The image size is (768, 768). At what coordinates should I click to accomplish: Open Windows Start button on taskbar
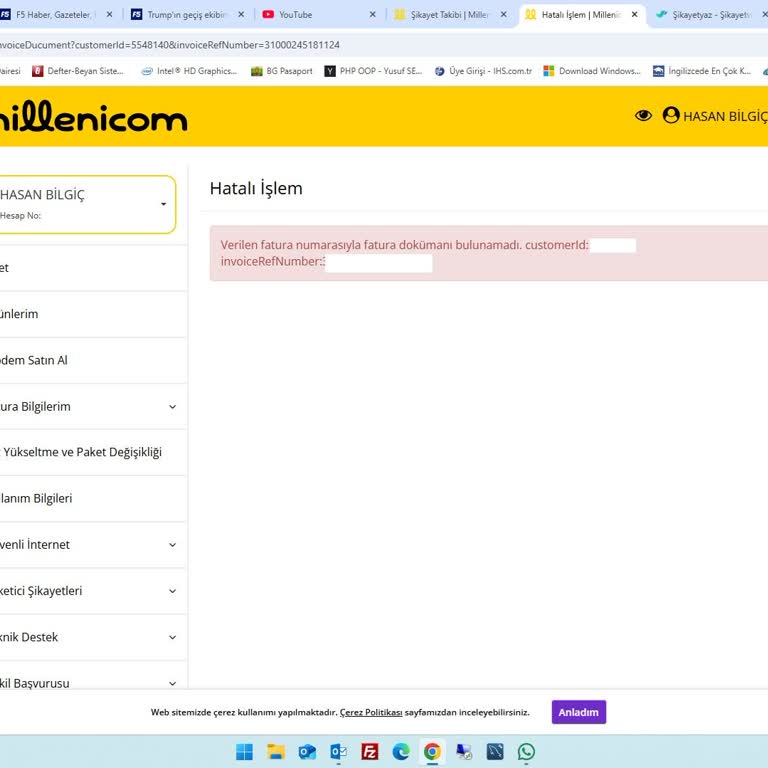pos(244,751)
